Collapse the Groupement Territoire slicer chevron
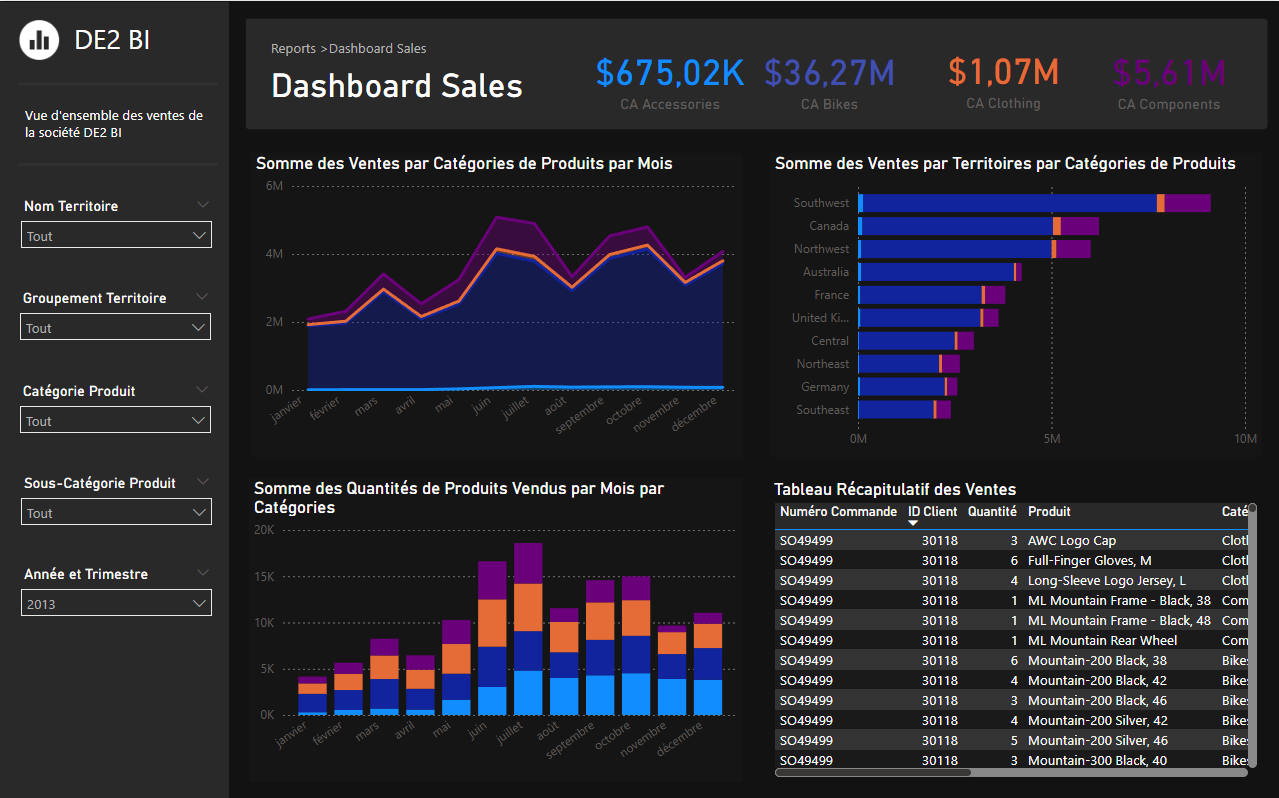 click(x=203, y=297)
